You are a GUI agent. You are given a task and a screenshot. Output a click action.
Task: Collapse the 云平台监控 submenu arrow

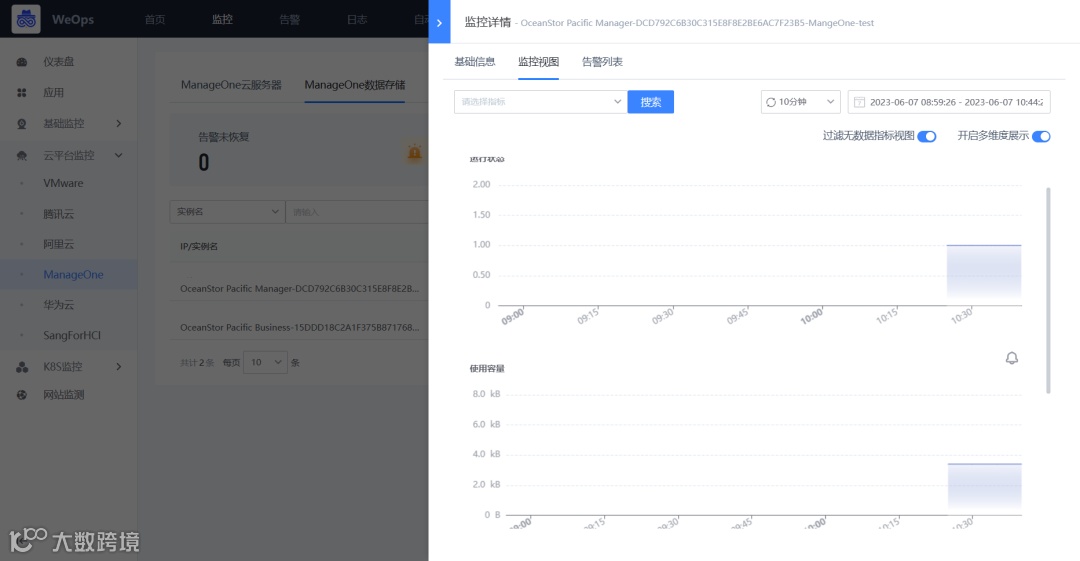pos(119,155)
